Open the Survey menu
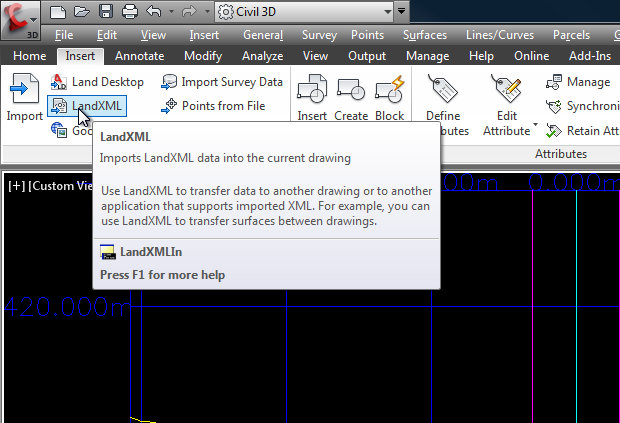 point(319,35)
